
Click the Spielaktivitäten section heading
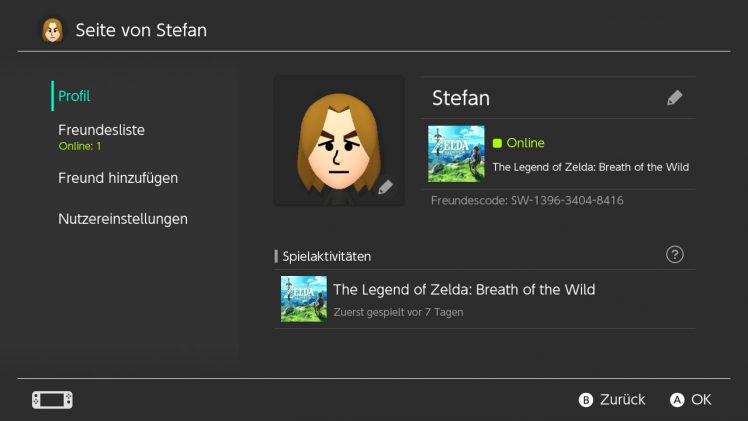(326, 257)
